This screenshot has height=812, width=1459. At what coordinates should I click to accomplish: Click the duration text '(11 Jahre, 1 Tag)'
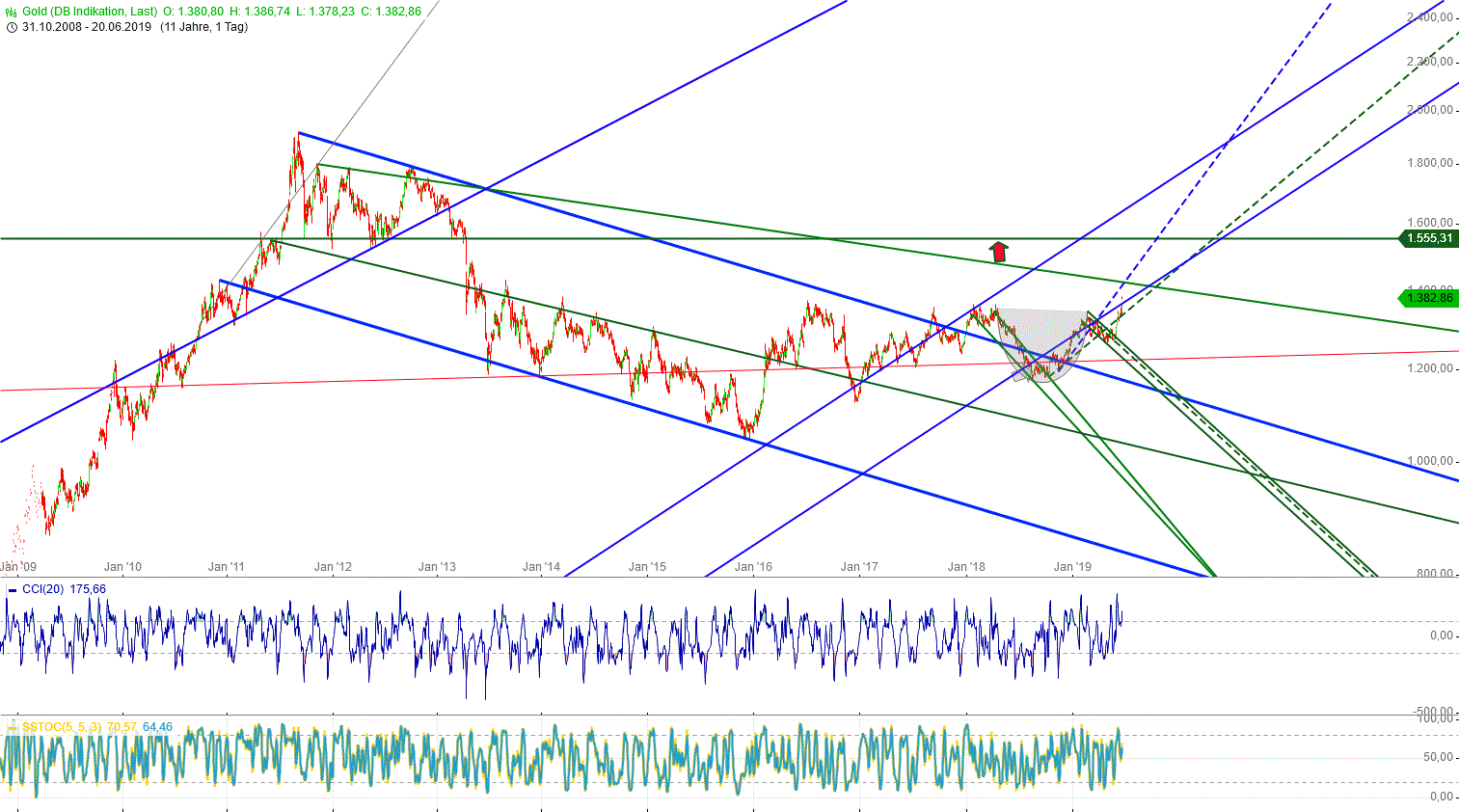coord(204,27)
